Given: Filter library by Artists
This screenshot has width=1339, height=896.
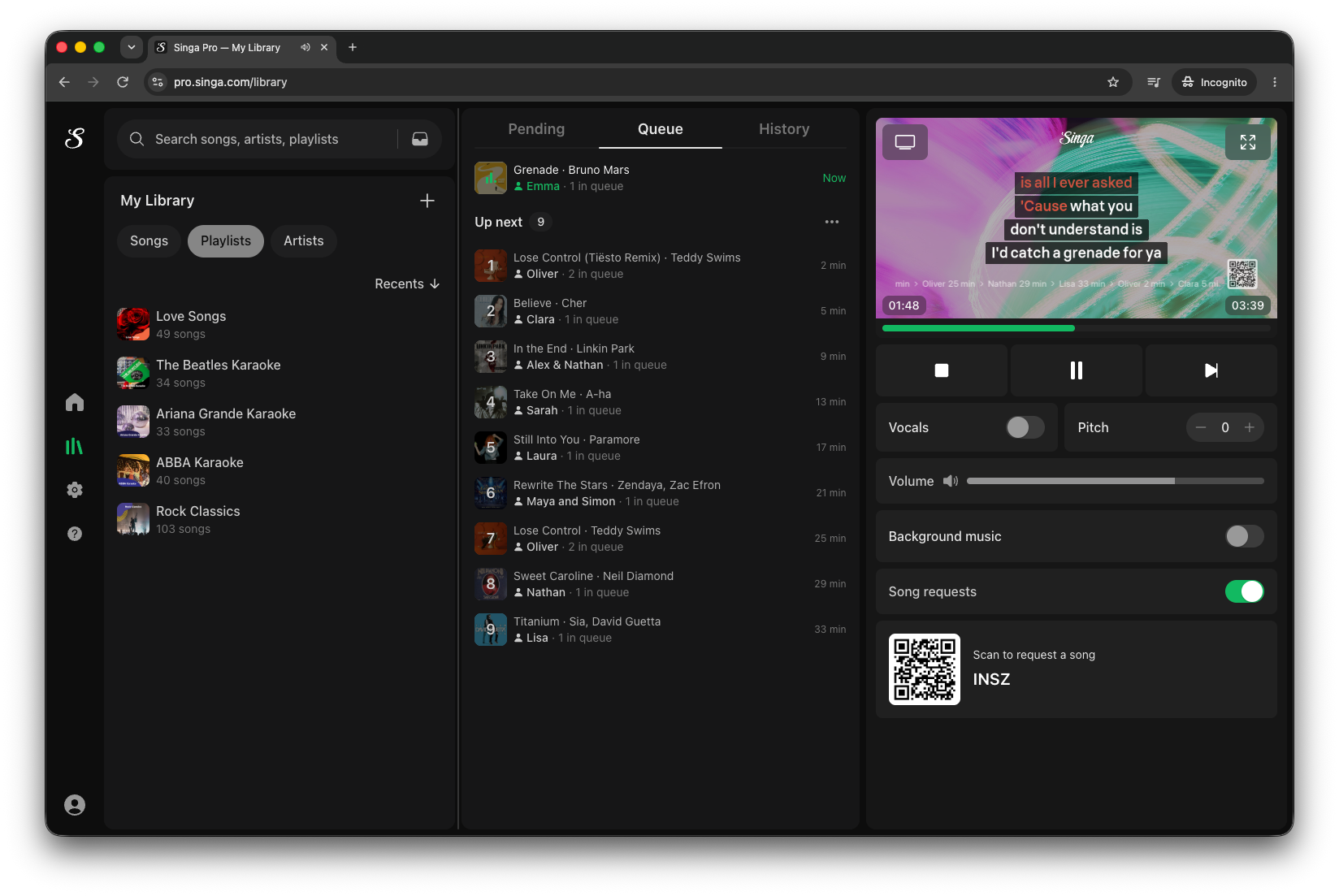Looking at the screenshot, I should 304,241.
